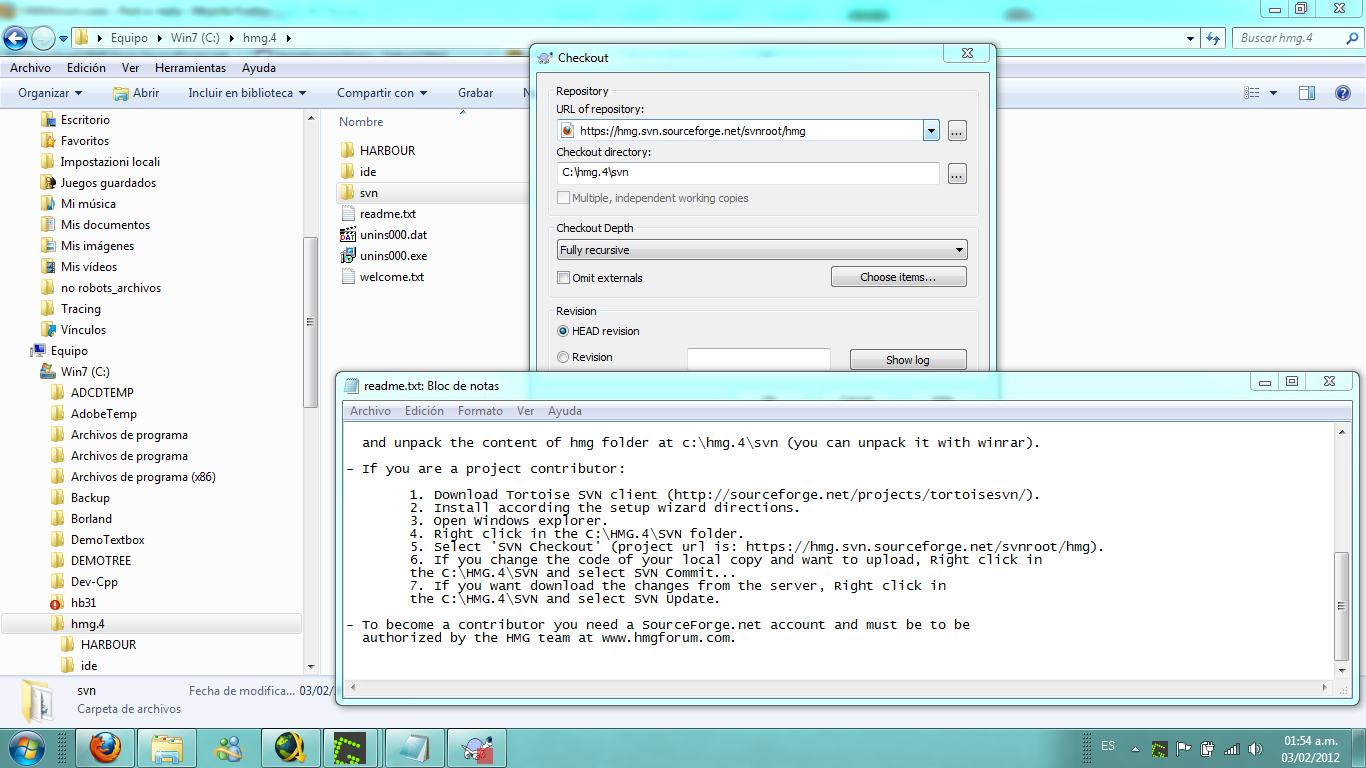Open Archivo menu in Explorer
This screenshot has height=768, width=1366.
[30, 68]
